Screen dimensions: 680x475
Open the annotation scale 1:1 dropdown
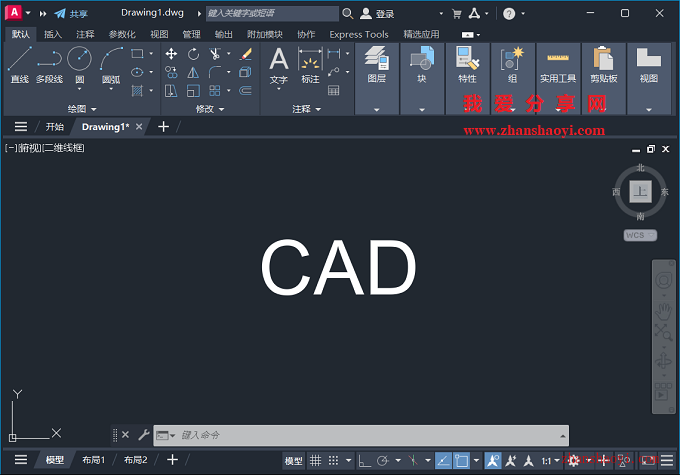(x=551, y=461)
